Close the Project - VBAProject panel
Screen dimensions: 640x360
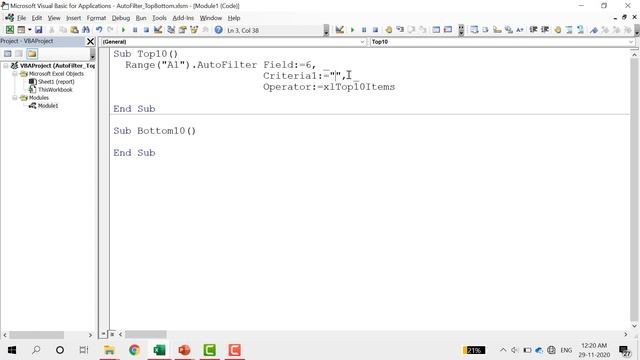90,41
